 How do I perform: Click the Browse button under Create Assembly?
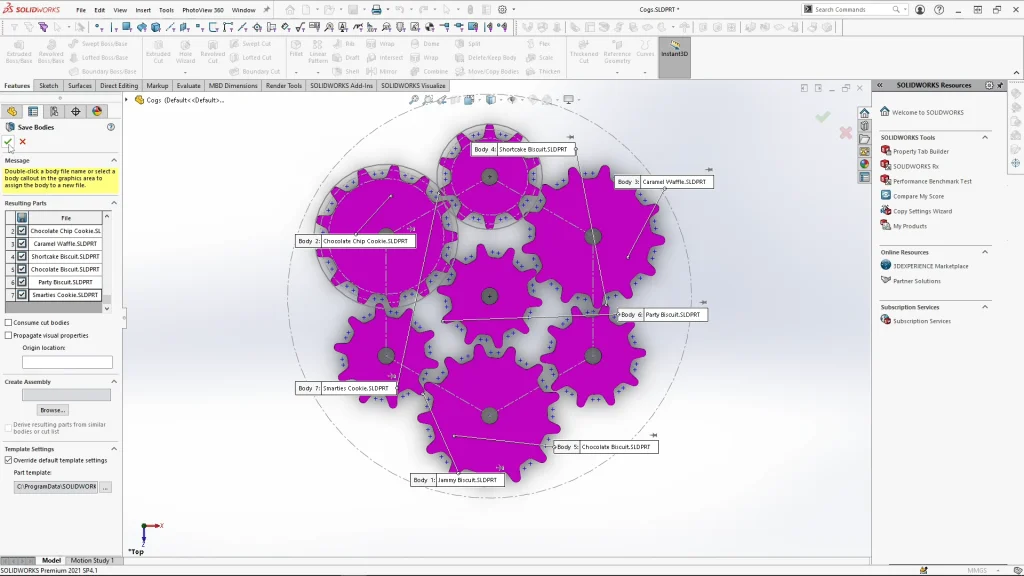tap(52, 410)
